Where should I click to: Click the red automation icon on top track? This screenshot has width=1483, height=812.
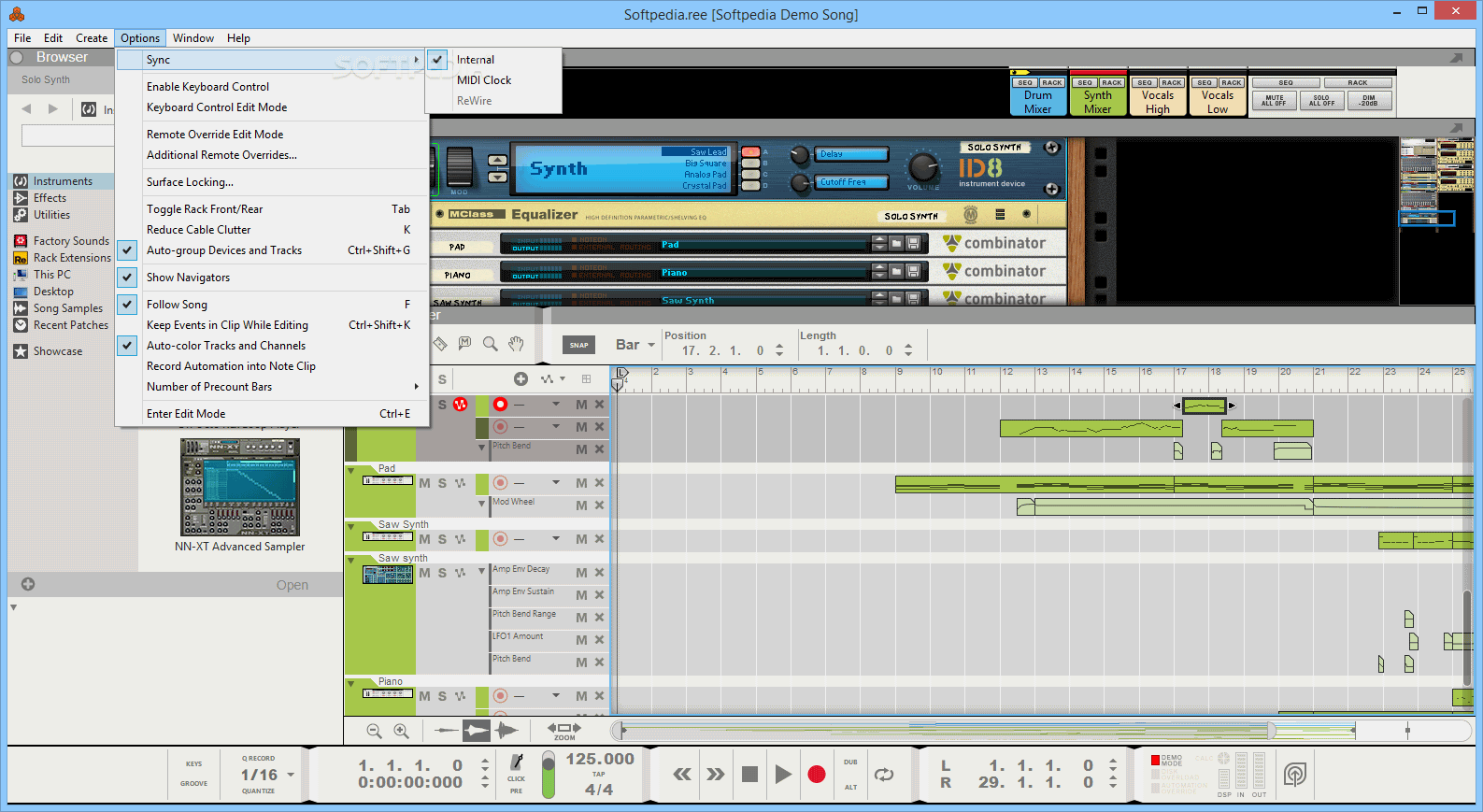pos(460,405)
